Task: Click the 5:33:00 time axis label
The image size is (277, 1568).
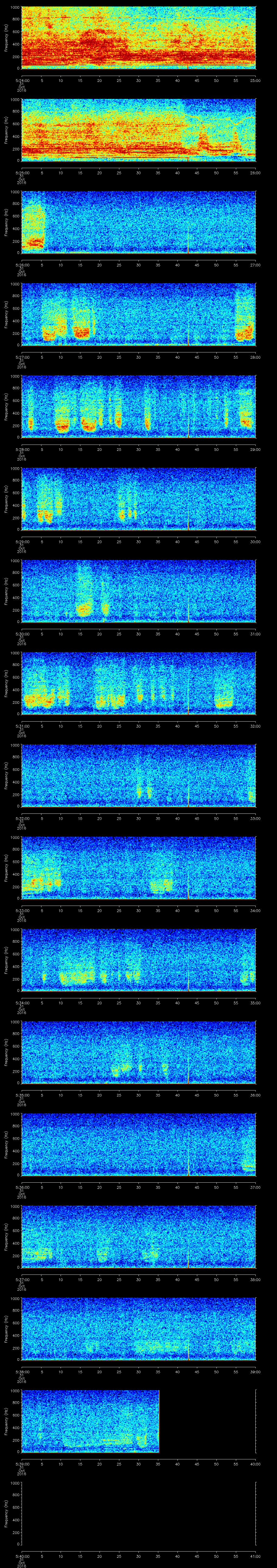Action: pyautogui.click(x=22, y=910)
